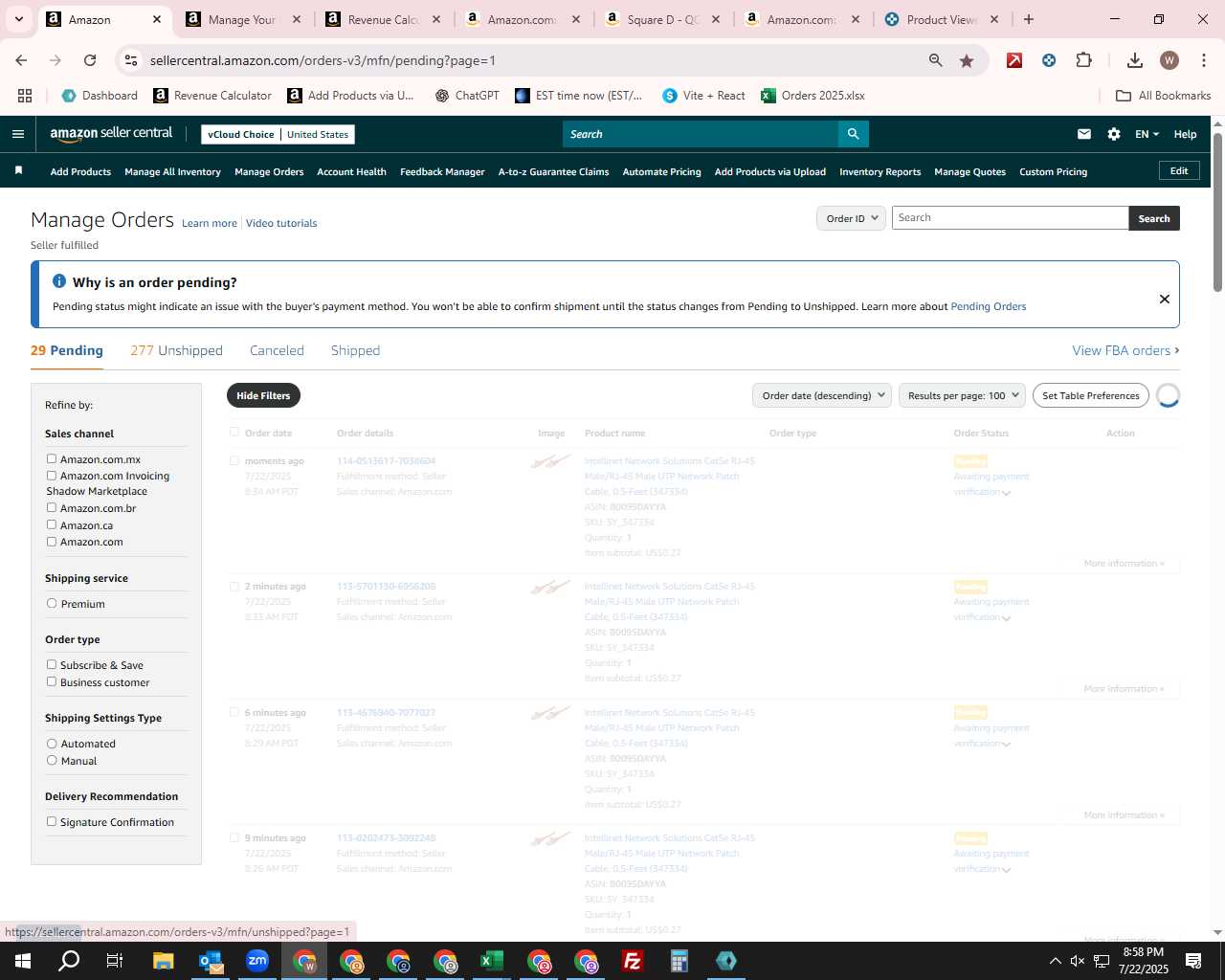The width and height of the screenshot is (1225, 980).
Task: Open the Chrome three-dot menu
Action: tap(1203, 60)
